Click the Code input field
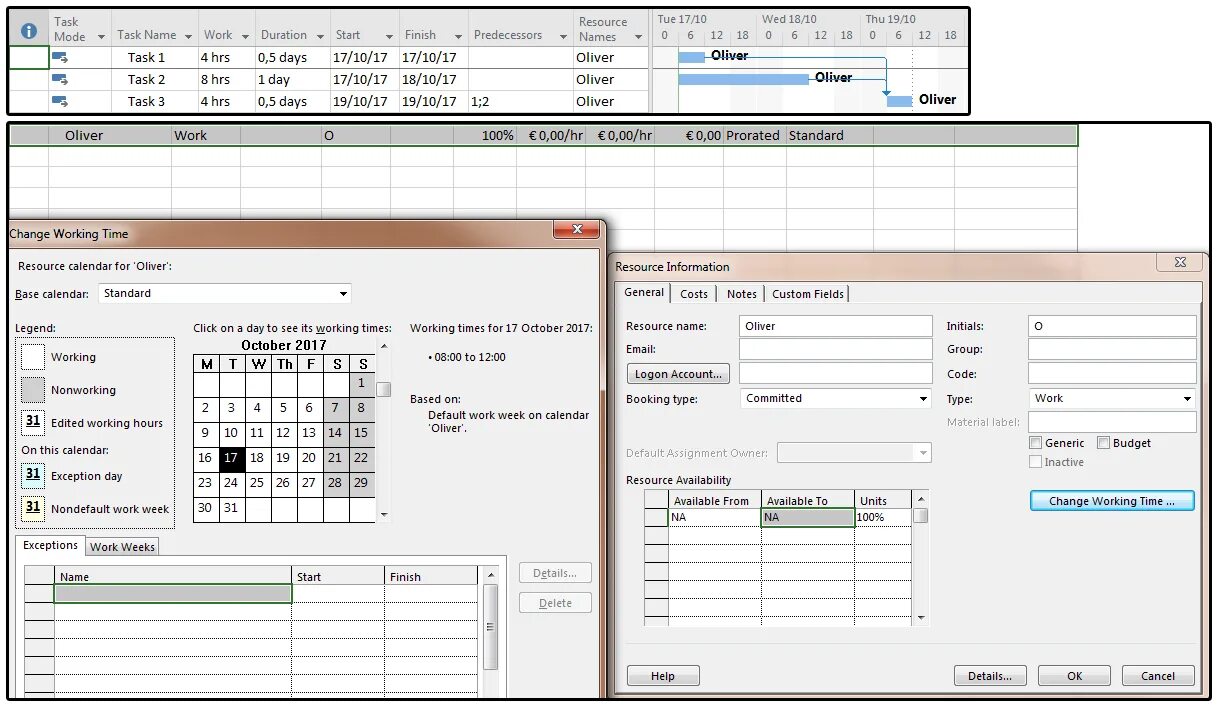The image size is (1222, 712). [1112, 374]
